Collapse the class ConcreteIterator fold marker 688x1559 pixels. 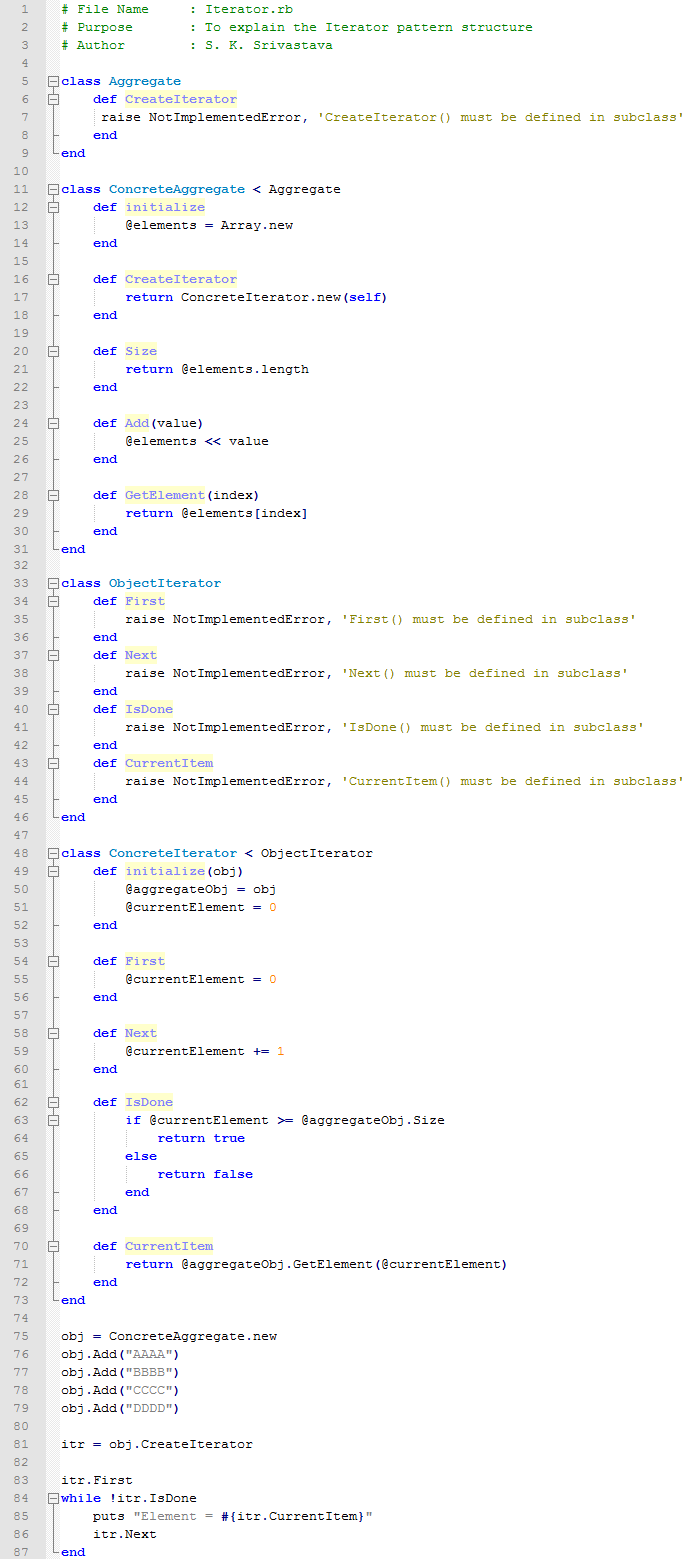52,854
